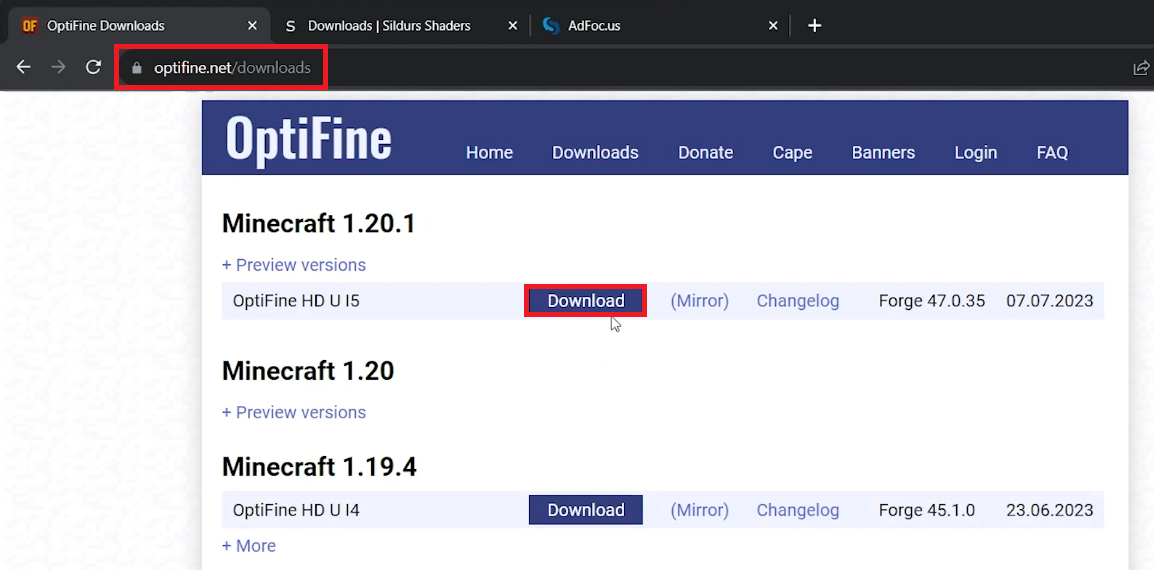Open the Donate navigation link
Viewport: 1154px width, 570px height.
[x=706, y=152]
